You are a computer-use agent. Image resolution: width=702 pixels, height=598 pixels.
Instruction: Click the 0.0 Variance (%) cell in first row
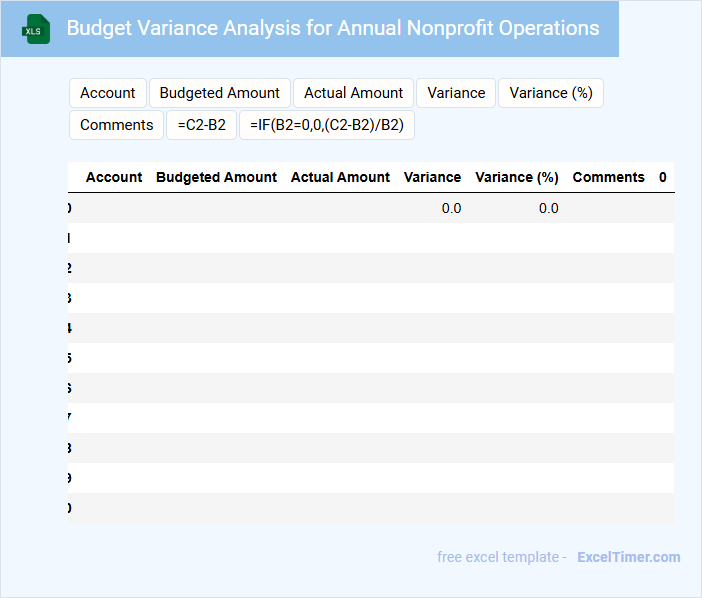click(548, 208)
